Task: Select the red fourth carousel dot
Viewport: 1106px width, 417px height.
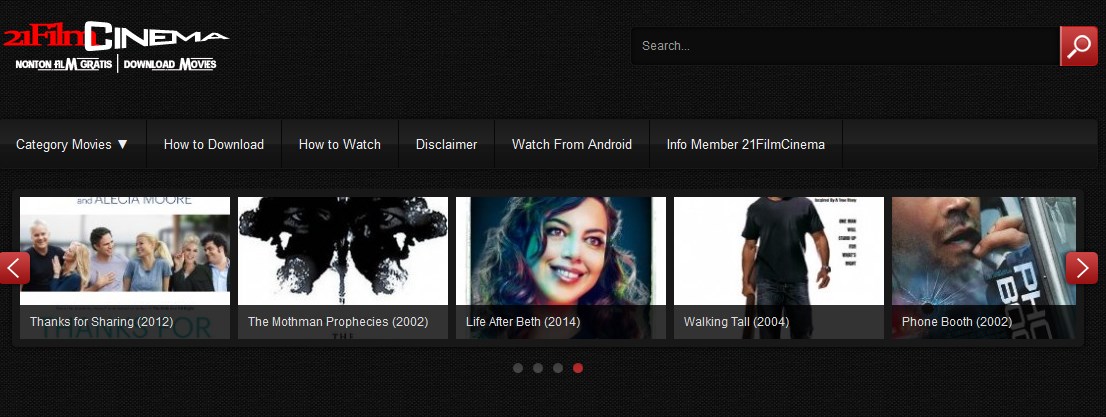Action: pos(578,368)
